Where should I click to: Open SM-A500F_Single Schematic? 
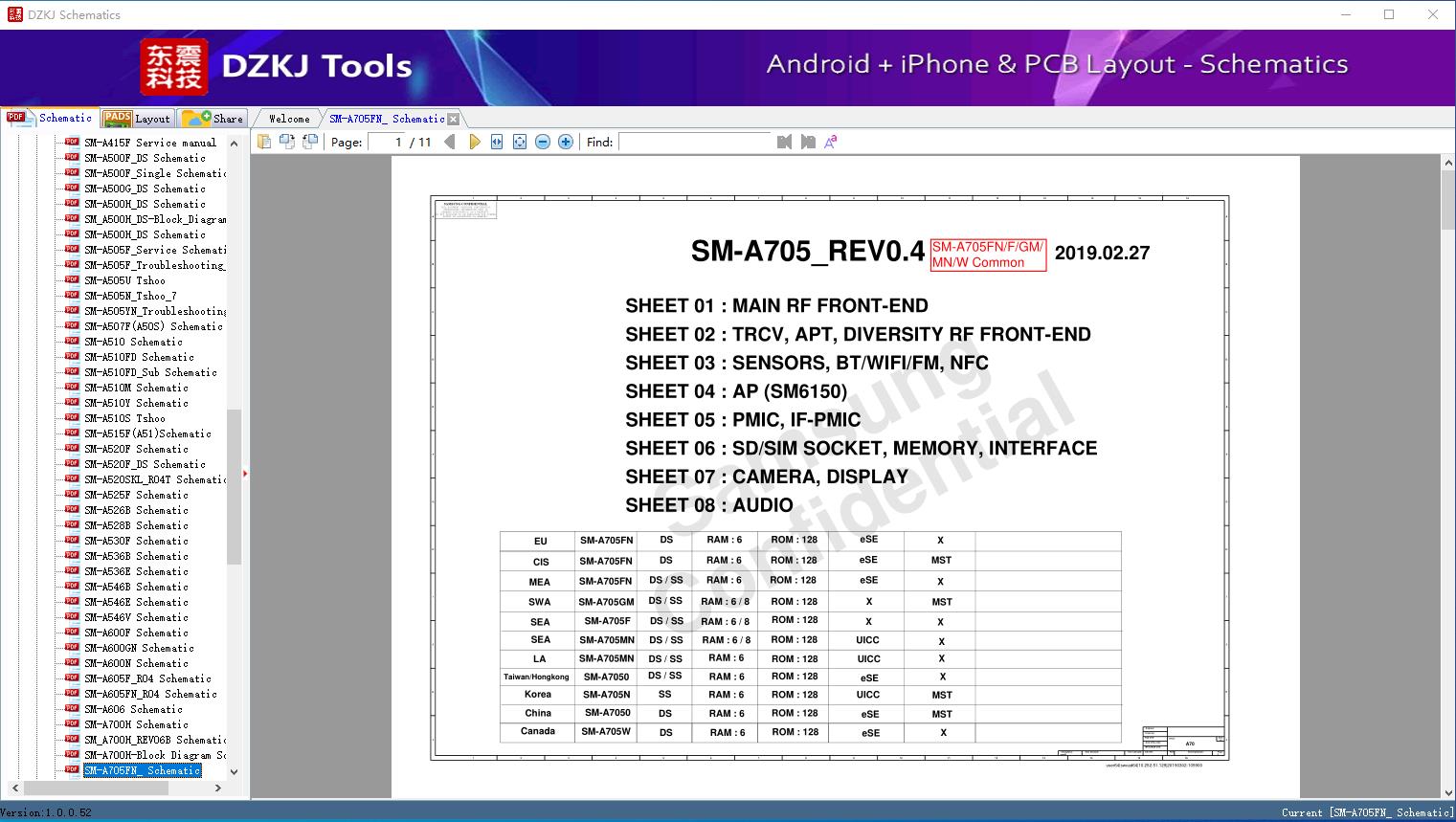(155, 173)
